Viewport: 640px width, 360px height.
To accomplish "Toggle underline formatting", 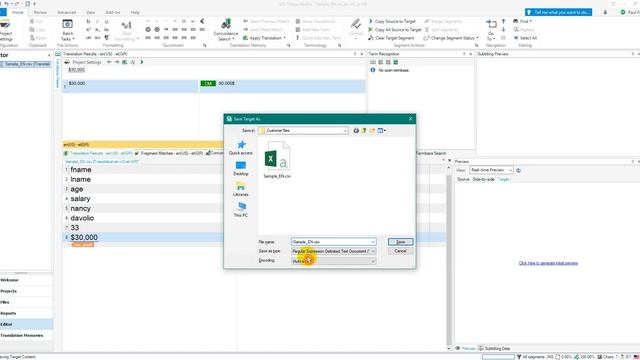I will [107, 22].
